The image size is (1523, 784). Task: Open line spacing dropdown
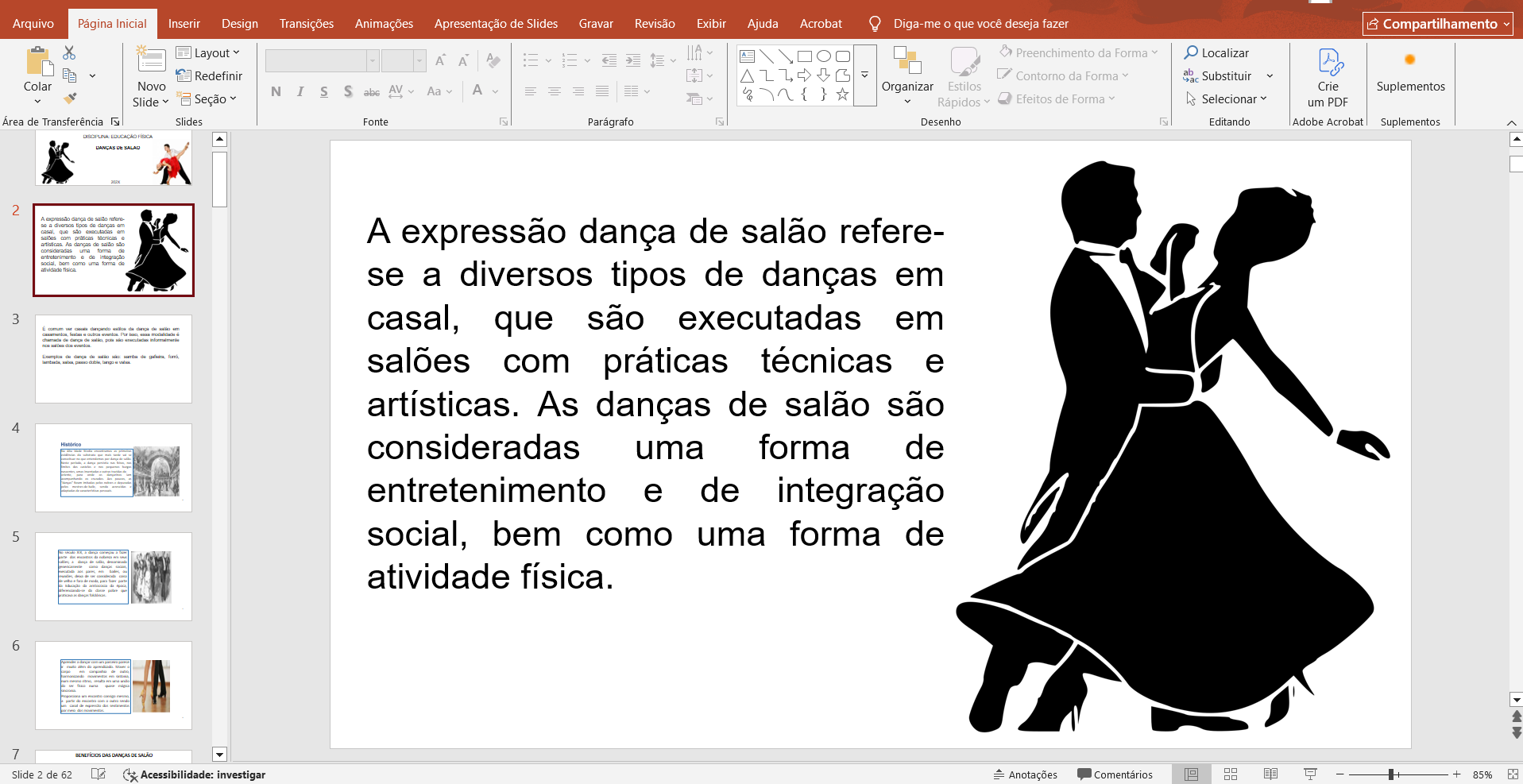(673, 60)
